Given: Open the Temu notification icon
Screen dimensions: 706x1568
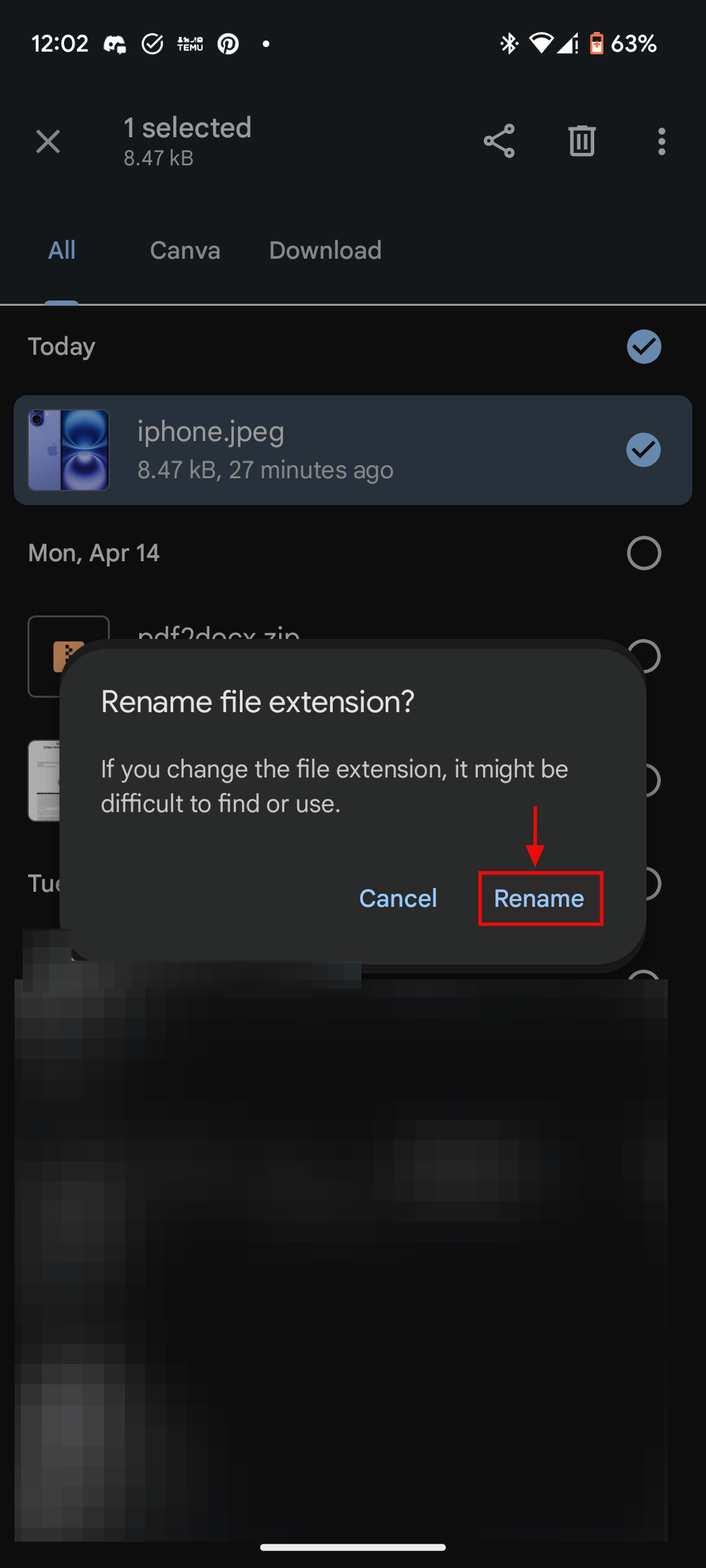Looking at the screenshot, I should pyautogui.click(x=190, y=43).
